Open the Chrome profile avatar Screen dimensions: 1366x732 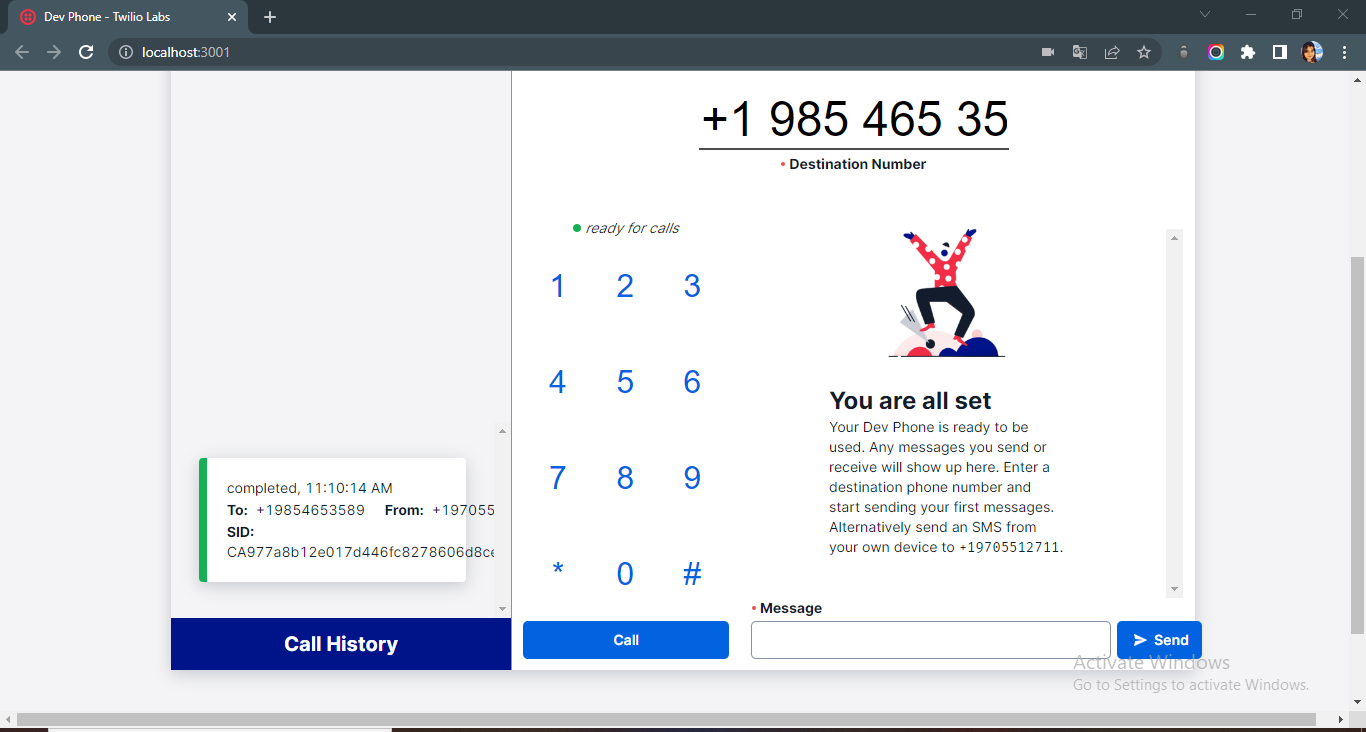click(x=1312, y=52)
